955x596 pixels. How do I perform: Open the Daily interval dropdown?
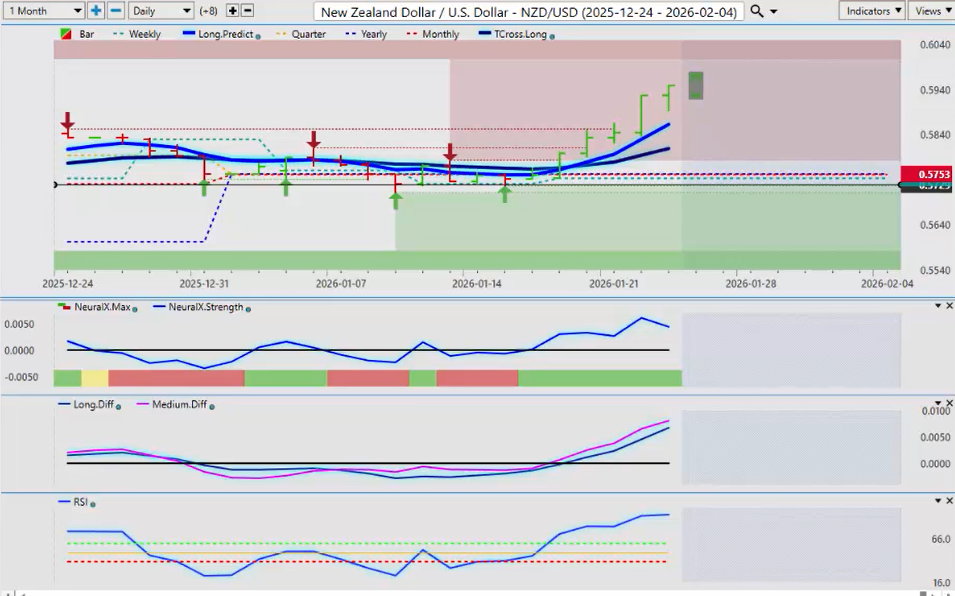tap(160, 10)
